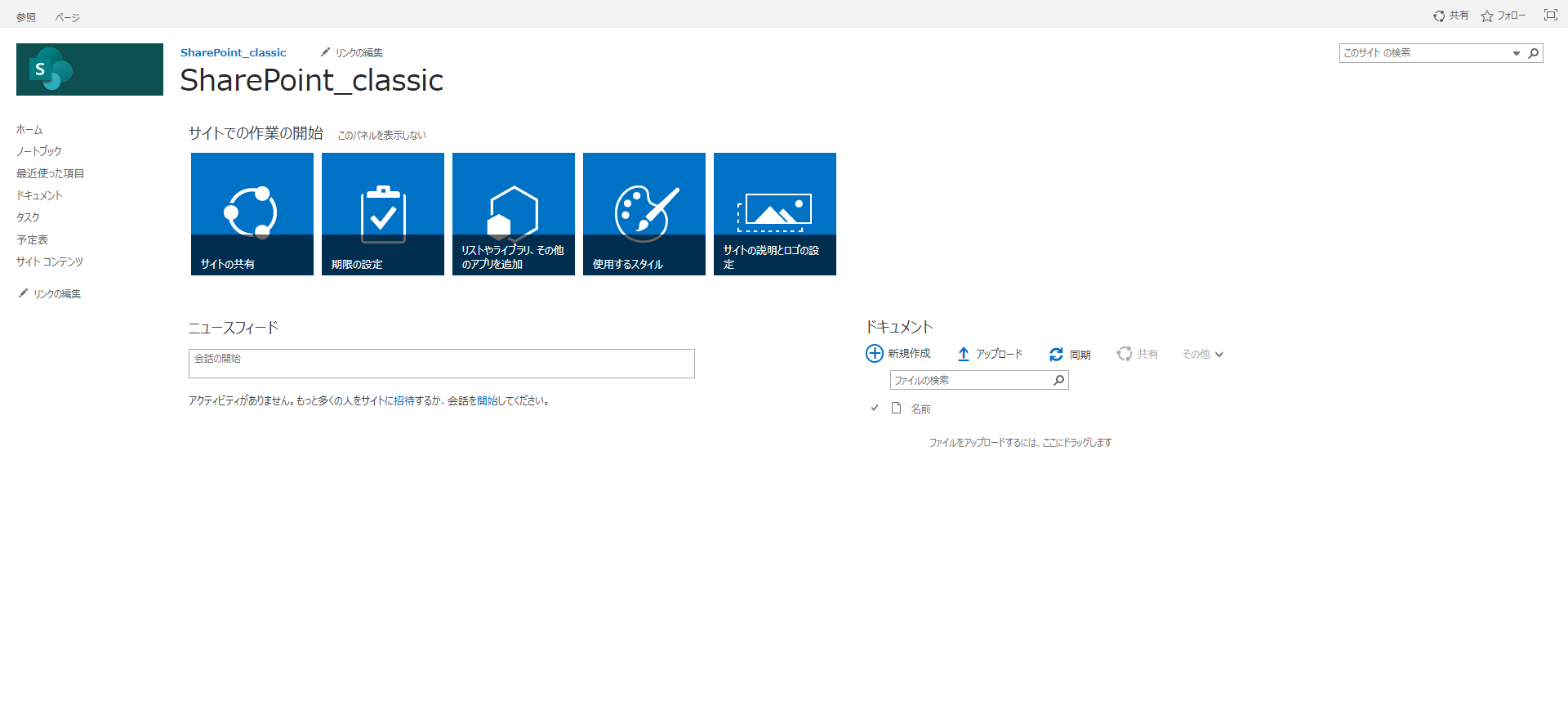Click the share icon in top bar

(1439, 16)
